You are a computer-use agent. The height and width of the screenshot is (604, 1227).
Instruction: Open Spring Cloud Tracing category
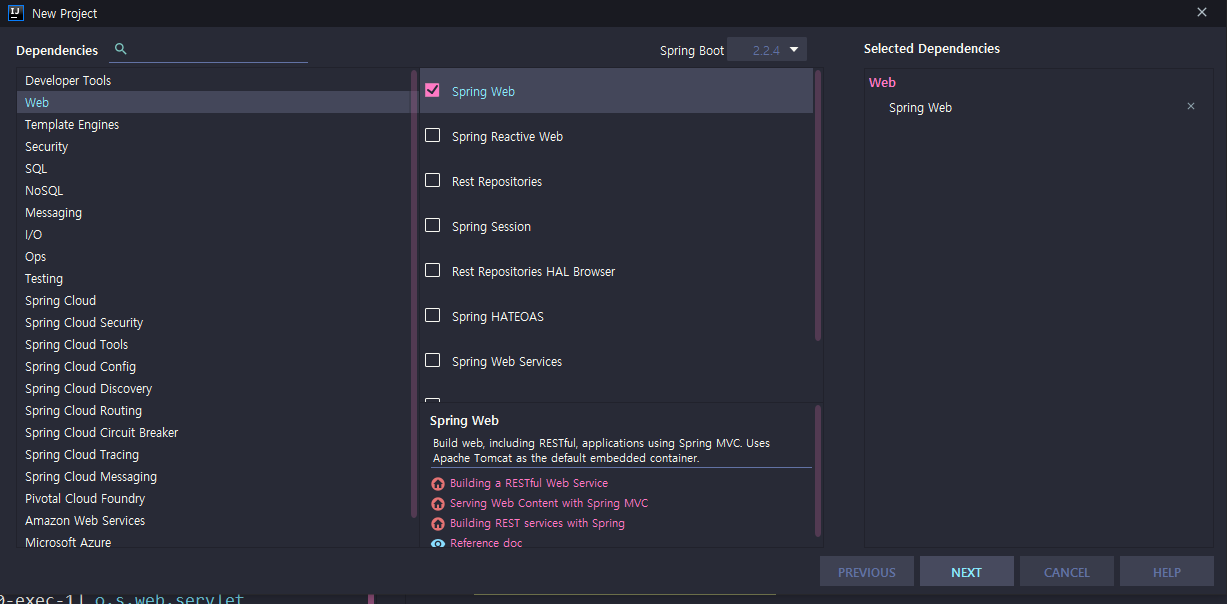coord(213,454)
